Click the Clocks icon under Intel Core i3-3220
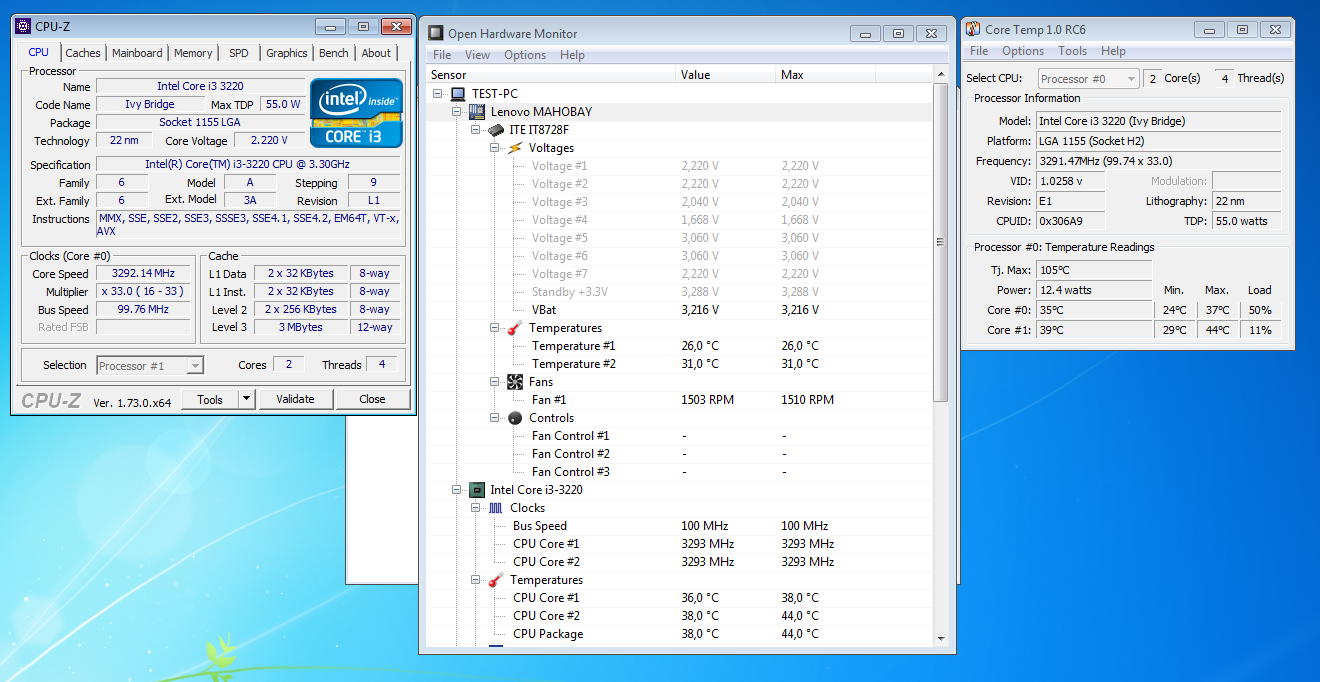 496,508
